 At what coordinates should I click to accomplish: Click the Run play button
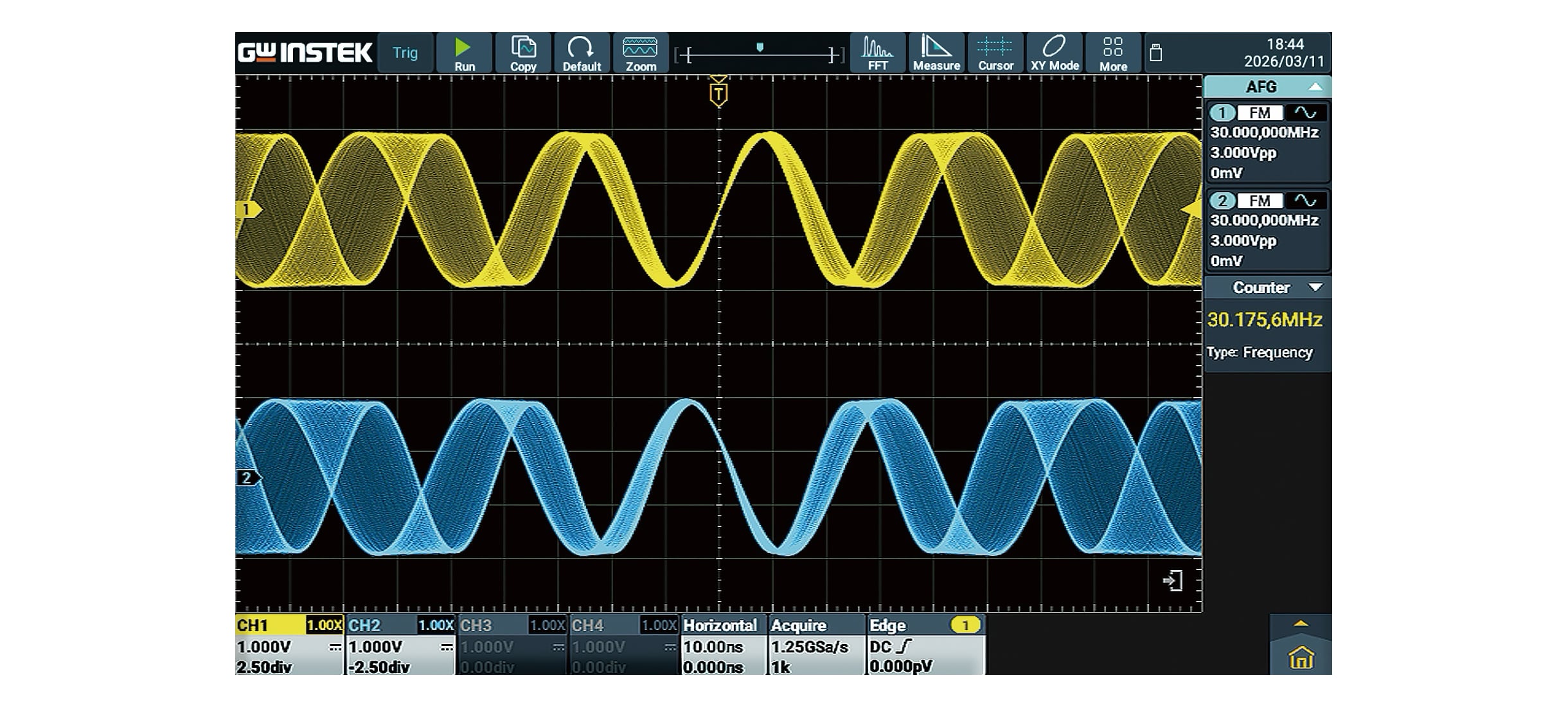point(464,53)
